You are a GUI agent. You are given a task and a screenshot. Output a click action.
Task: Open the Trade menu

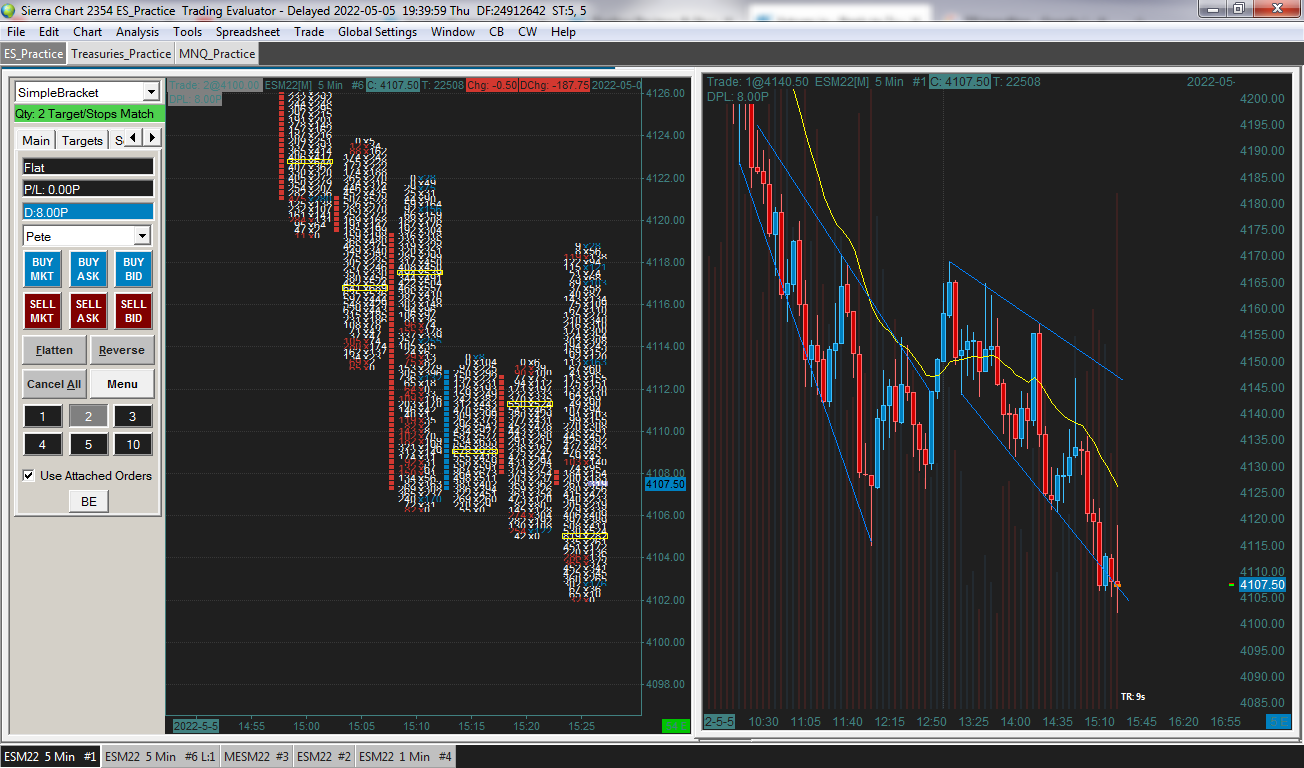(309, 32)
